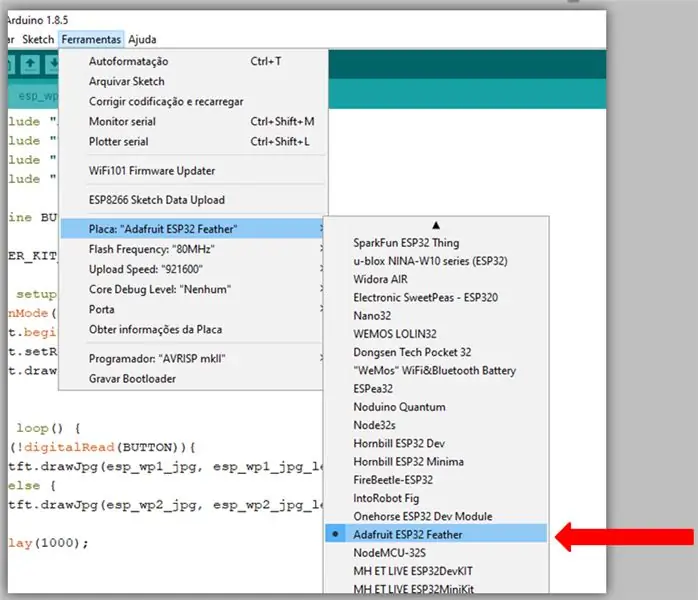Select Node32s board
Viewport: 698px width, 600px height.
[x=436, y=426]
